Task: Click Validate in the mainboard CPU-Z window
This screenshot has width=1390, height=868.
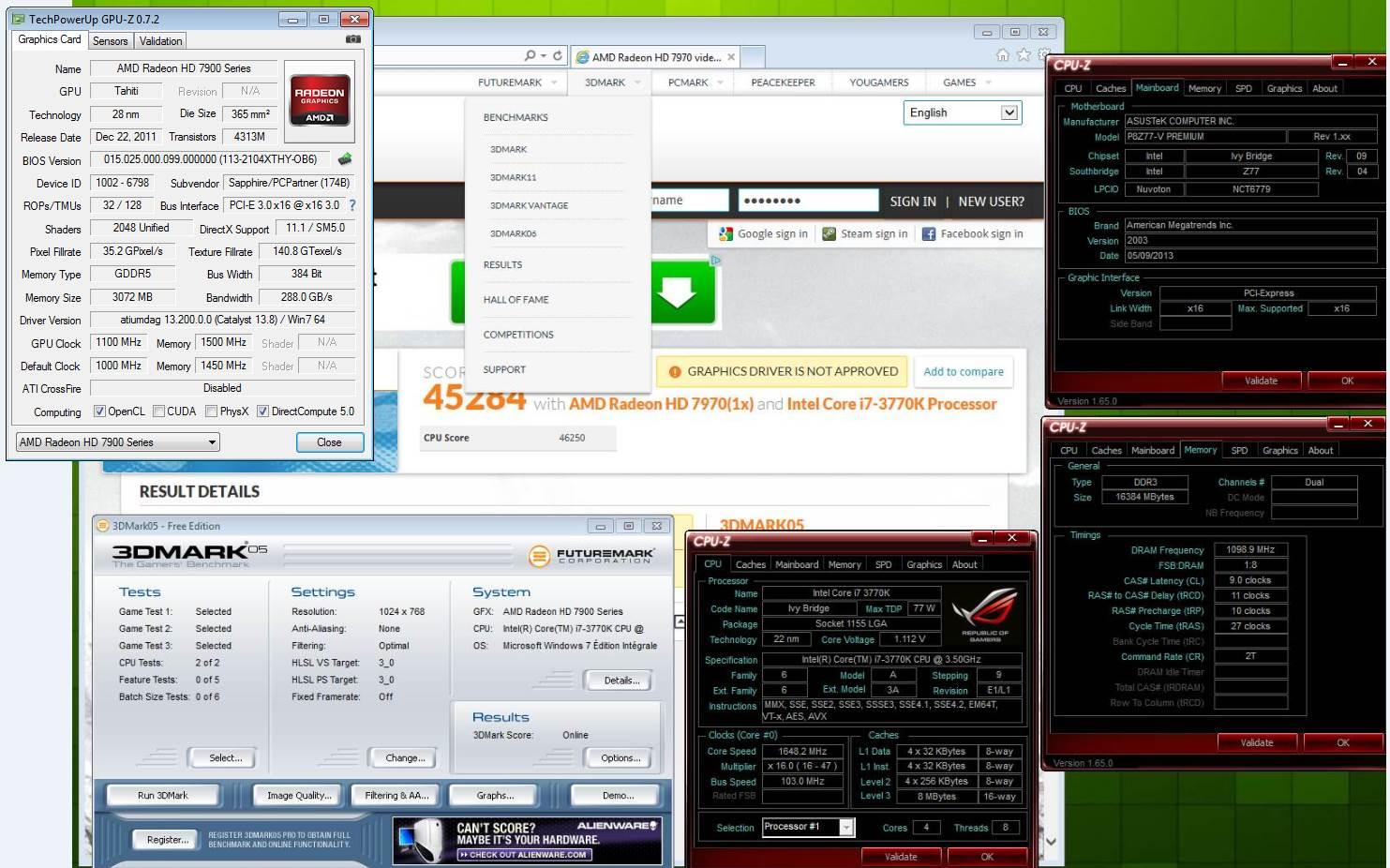Action: (x=1261, y=381)
